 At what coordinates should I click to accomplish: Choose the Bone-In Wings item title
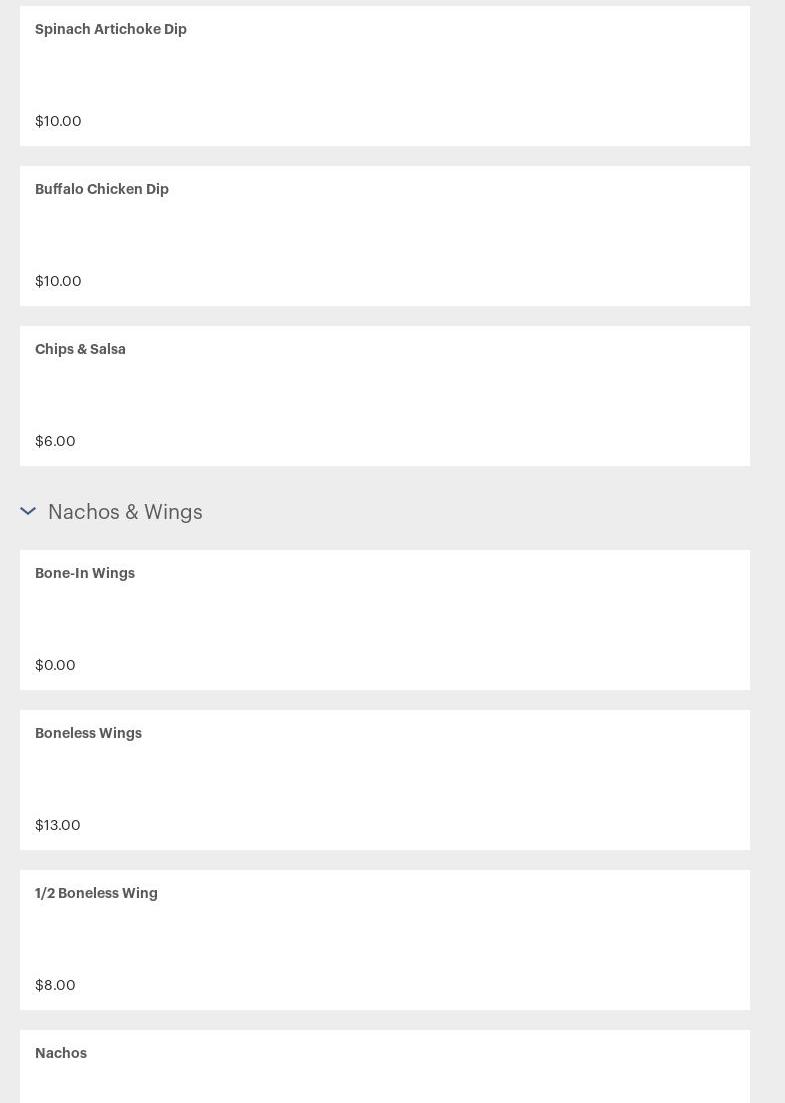85,573
